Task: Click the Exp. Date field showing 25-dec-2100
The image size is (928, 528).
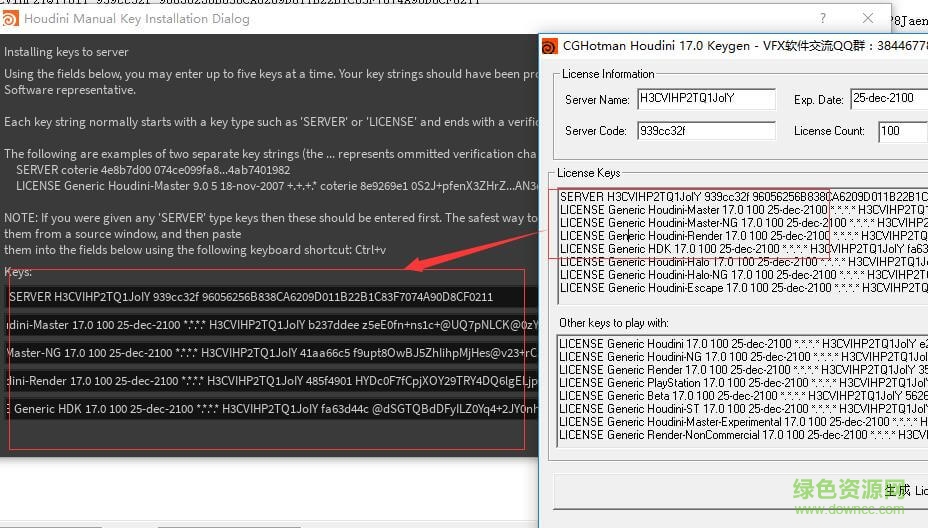Action: pos(889,99)
